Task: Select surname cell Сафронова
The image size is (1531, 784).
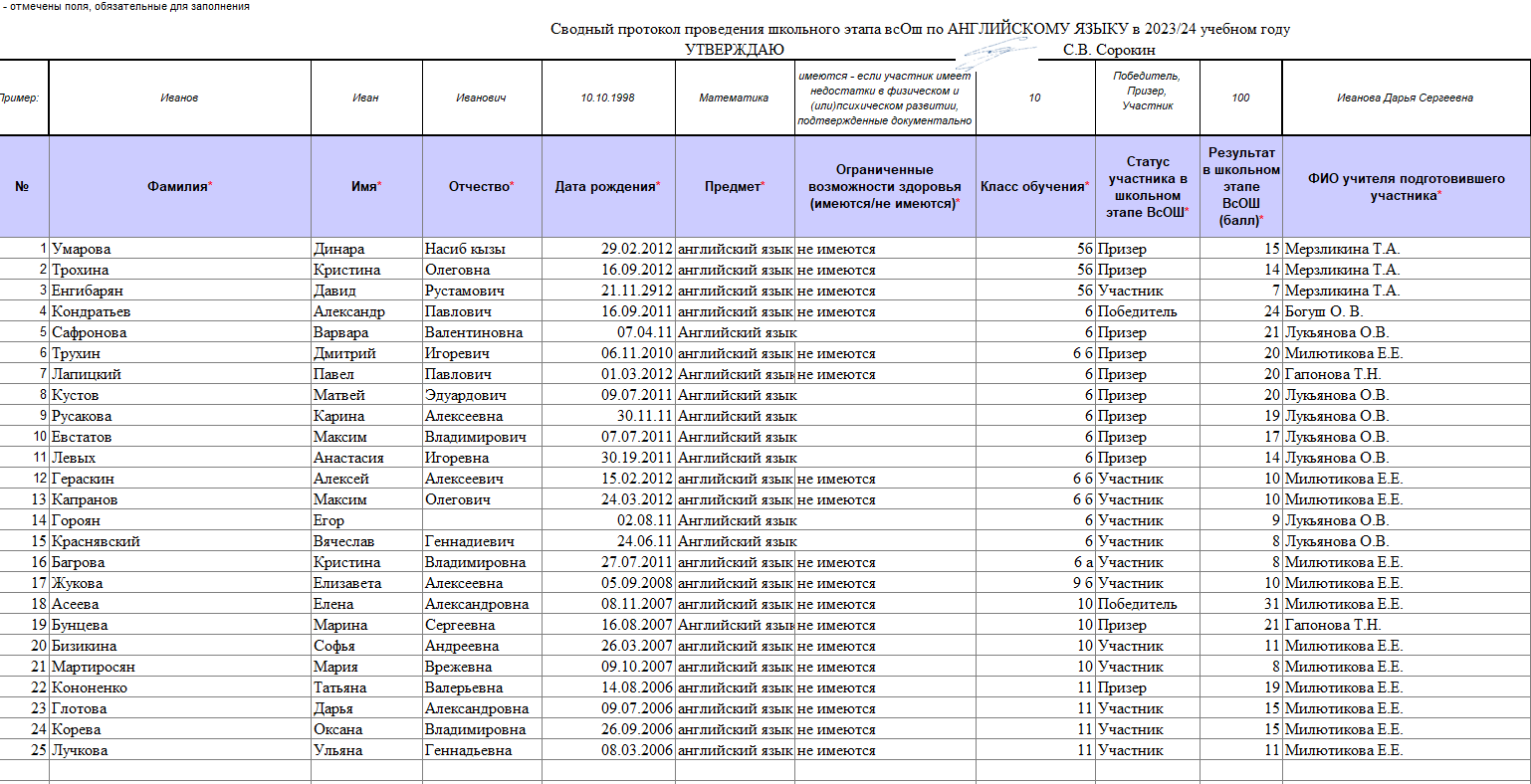Action: [179, 332]
